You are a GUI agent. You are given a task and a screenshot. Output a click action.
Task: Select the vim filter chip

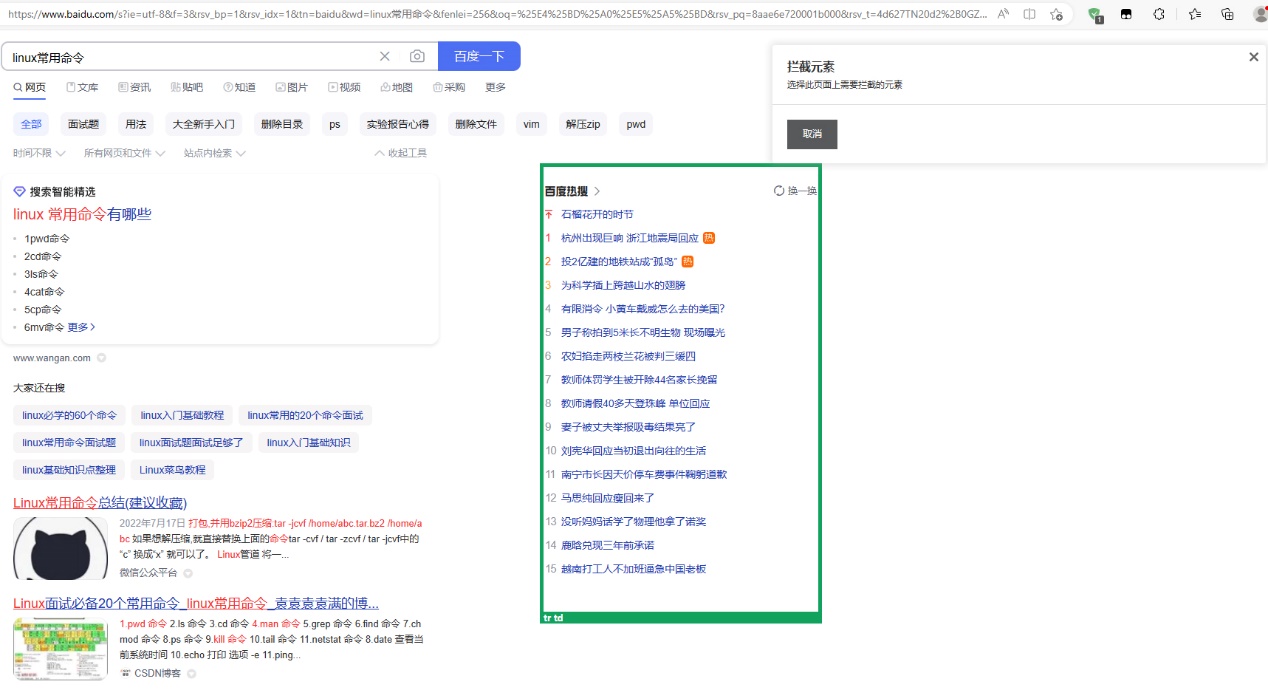pos(532,125)
